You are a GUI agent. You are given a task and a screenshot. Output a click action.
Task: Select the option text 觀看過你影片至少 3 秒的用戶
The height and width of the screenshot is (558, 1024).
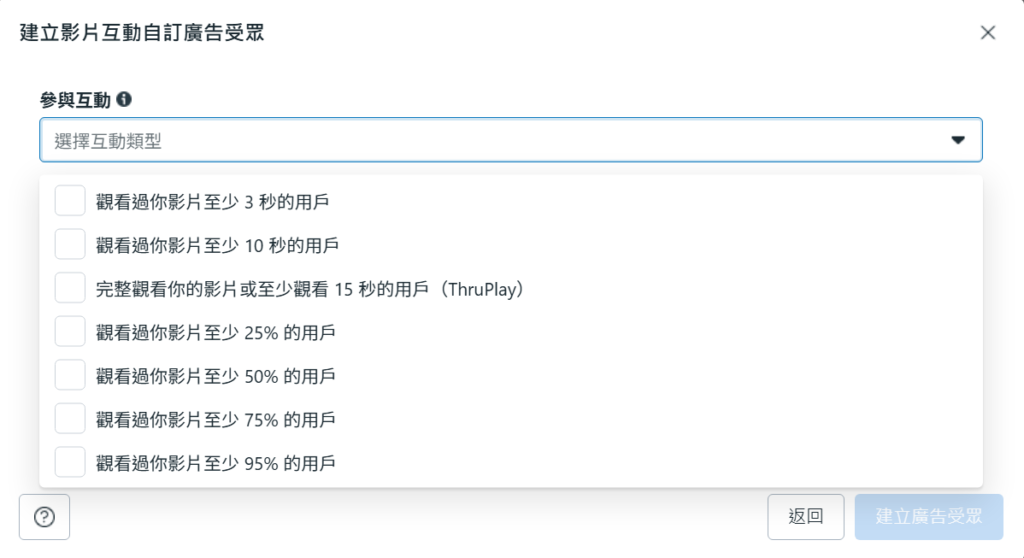214,202
